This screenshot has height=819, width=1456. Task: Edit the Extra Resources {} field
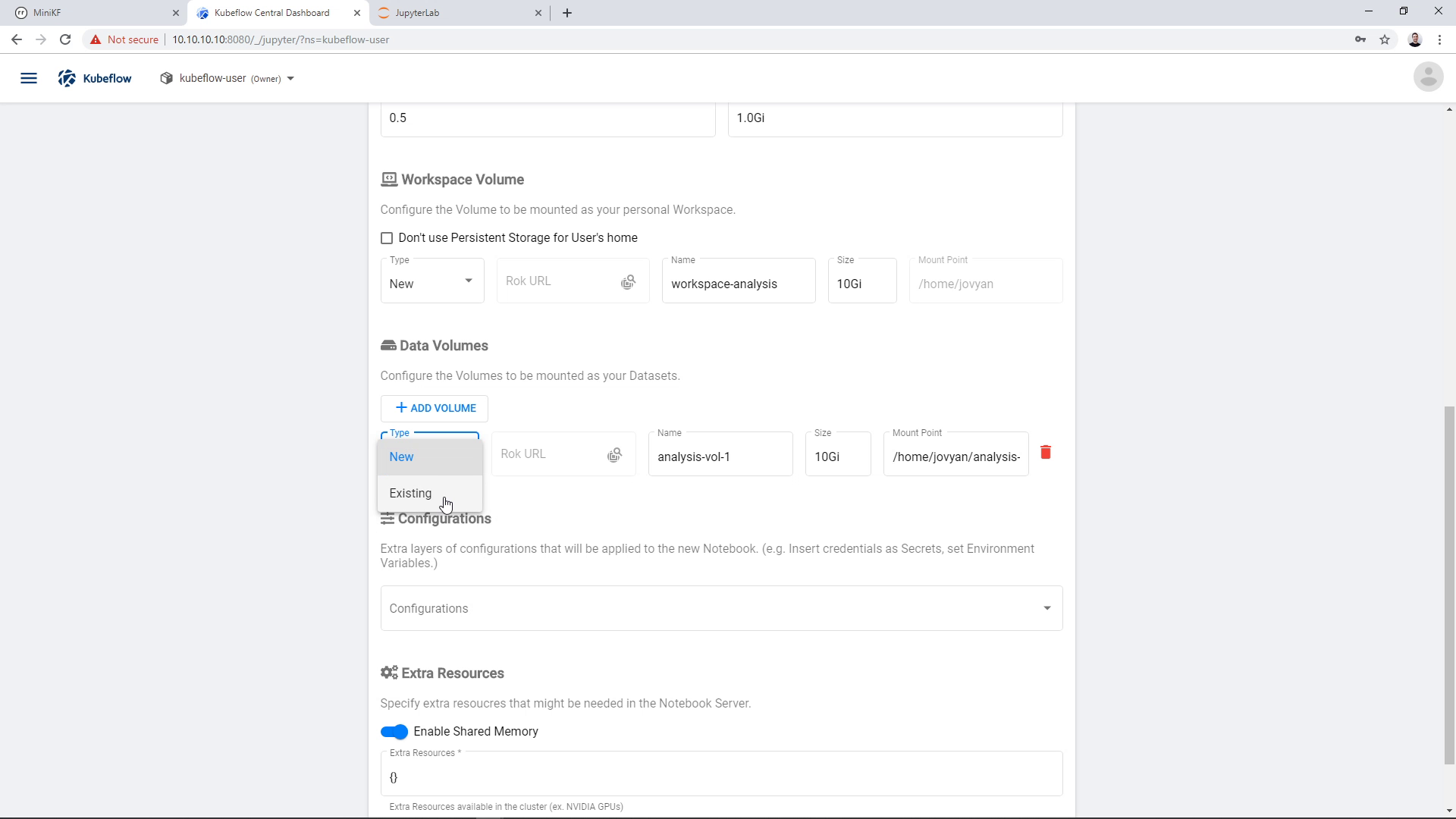tap(721, 775)
